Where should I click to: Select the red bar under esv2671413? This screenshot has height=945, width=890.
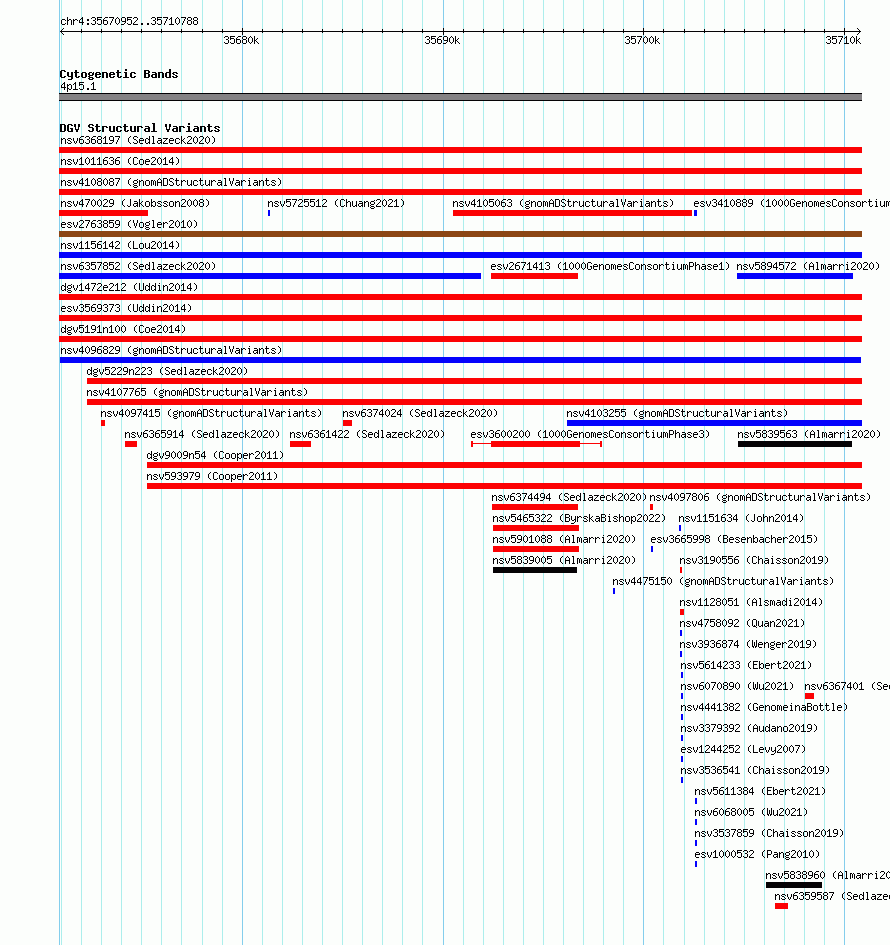[534, 276]
